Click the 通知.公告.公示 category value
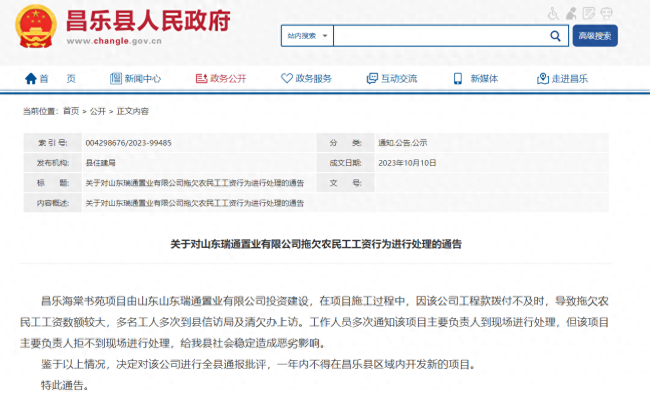Viewport: 650px width, 405px height. [x=403, y=143]
